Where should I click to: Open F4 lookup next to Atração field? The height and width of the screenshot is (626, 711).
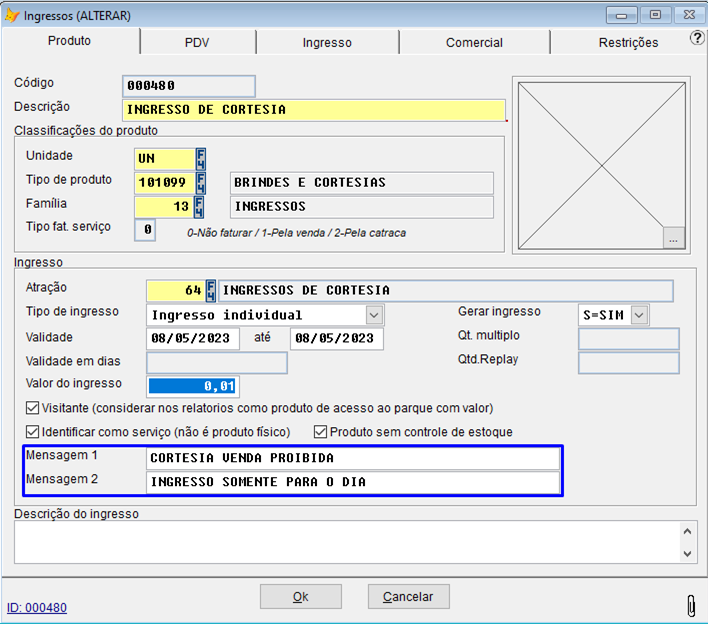tap(211, 290)
